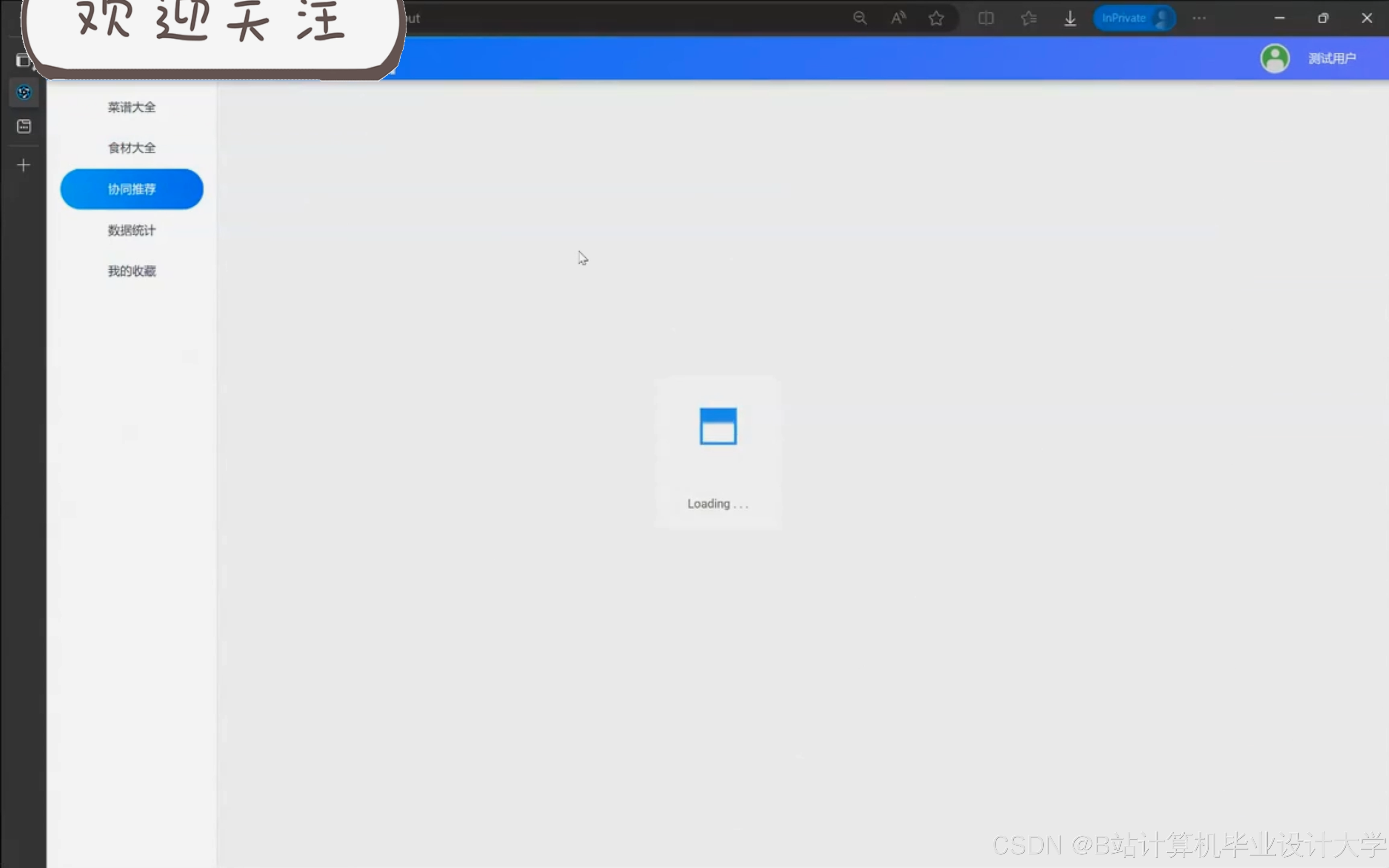Screen dimensions: 1389x868
Task: Open the Read Aloud icon
Action: (898, 18)
